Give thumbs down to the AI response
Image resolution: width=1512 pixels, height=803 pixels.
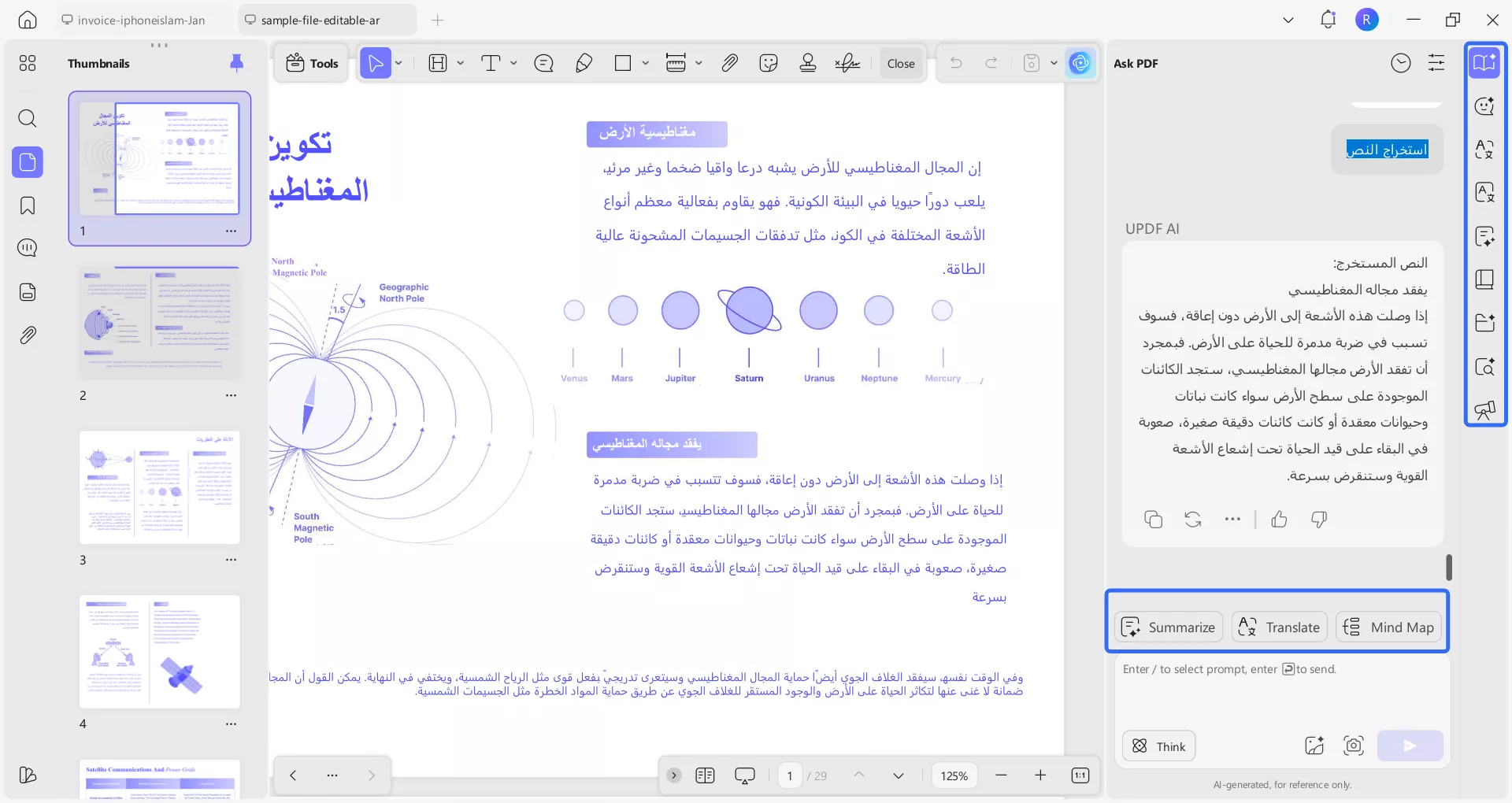pos(1319,520)
